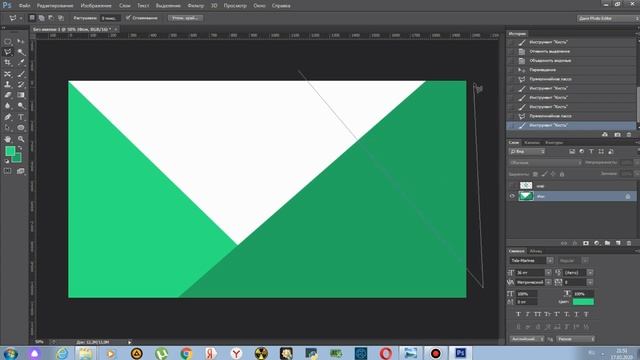
Task: Open the Окно menu
Action: pos(259,6)
